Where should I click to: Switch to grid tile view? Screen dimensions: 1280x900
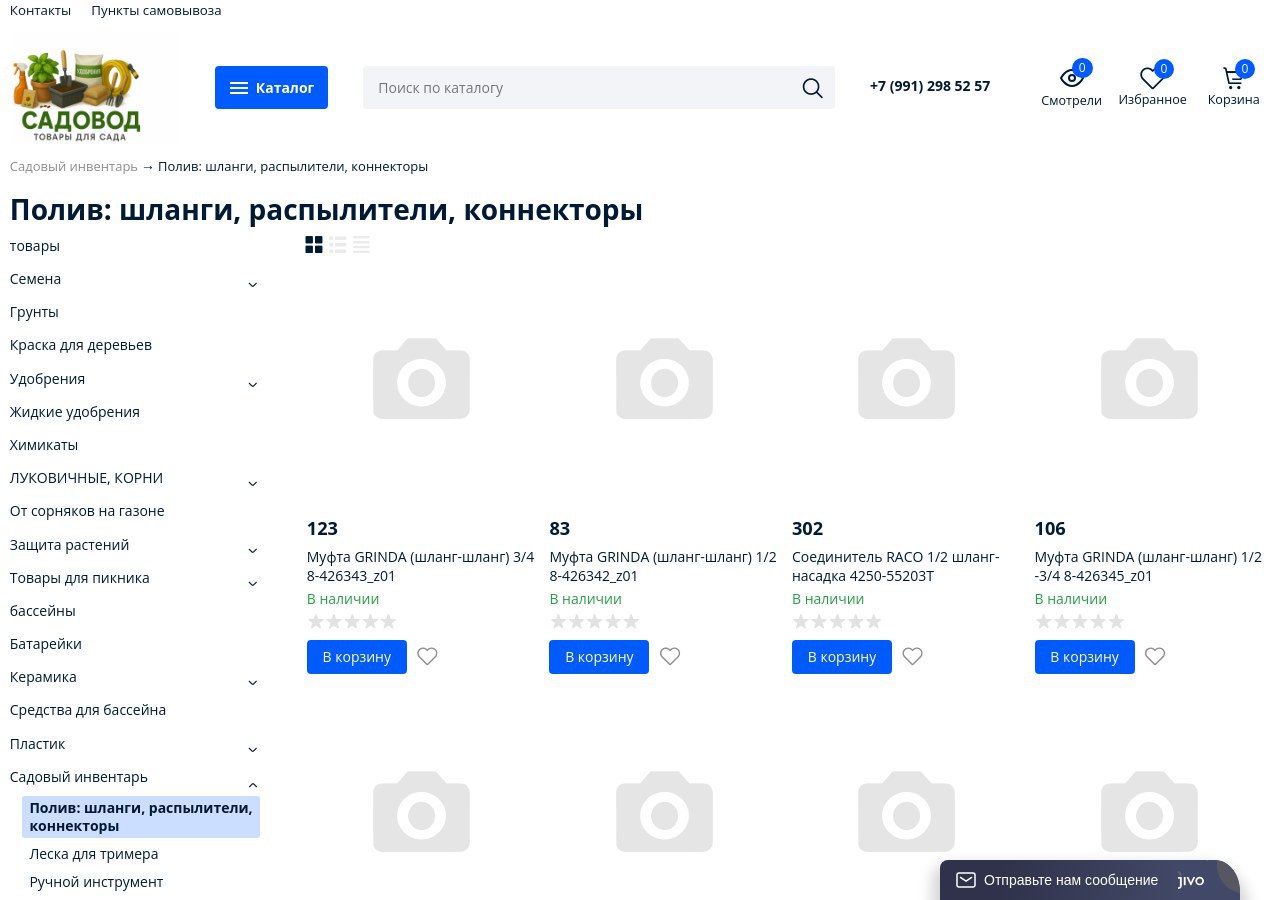pos(314,245)
